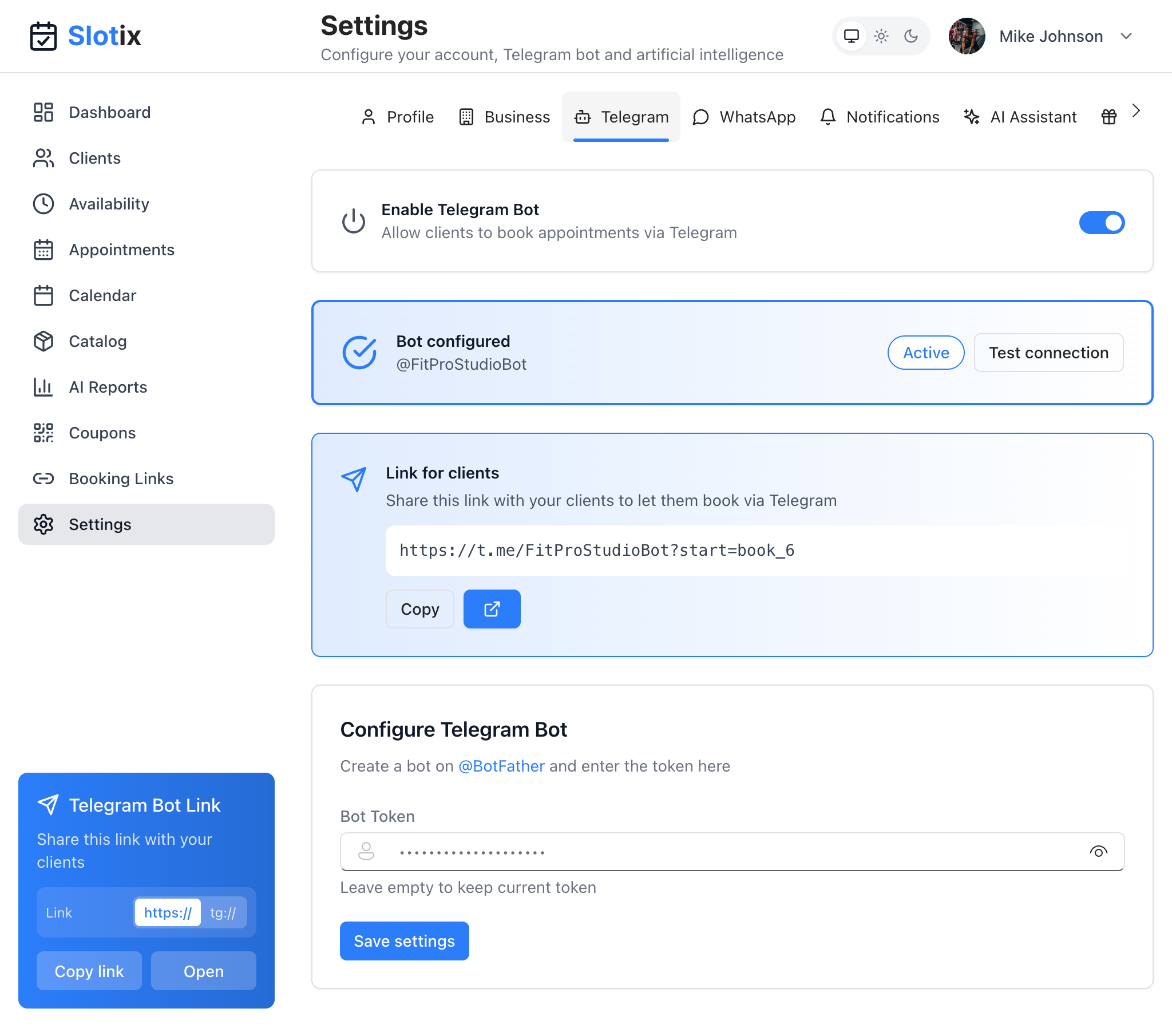This screenshot has height=1036, width=1172.
Task: Select the https:// link format option
Action: tap(168, 912)
